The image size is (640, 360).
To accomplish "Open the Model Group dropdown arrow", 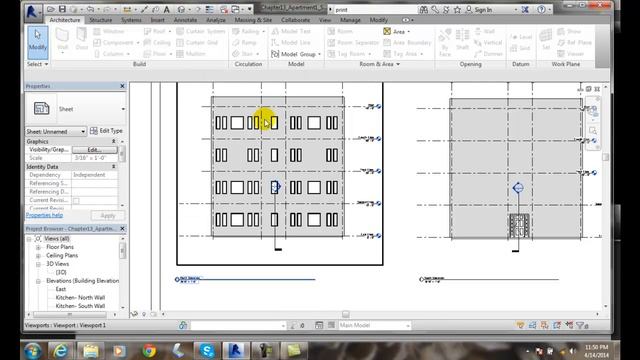I will click(319, 54).
